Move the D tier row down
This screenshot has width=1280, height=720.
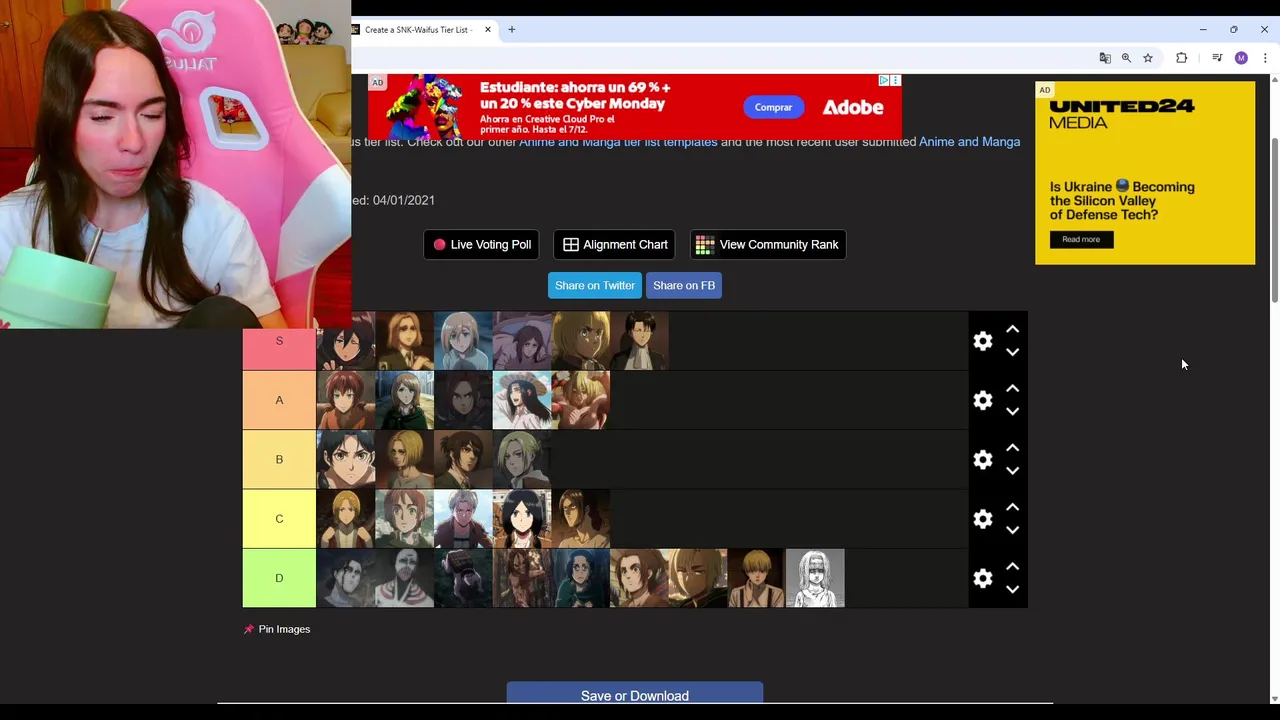1012,589
